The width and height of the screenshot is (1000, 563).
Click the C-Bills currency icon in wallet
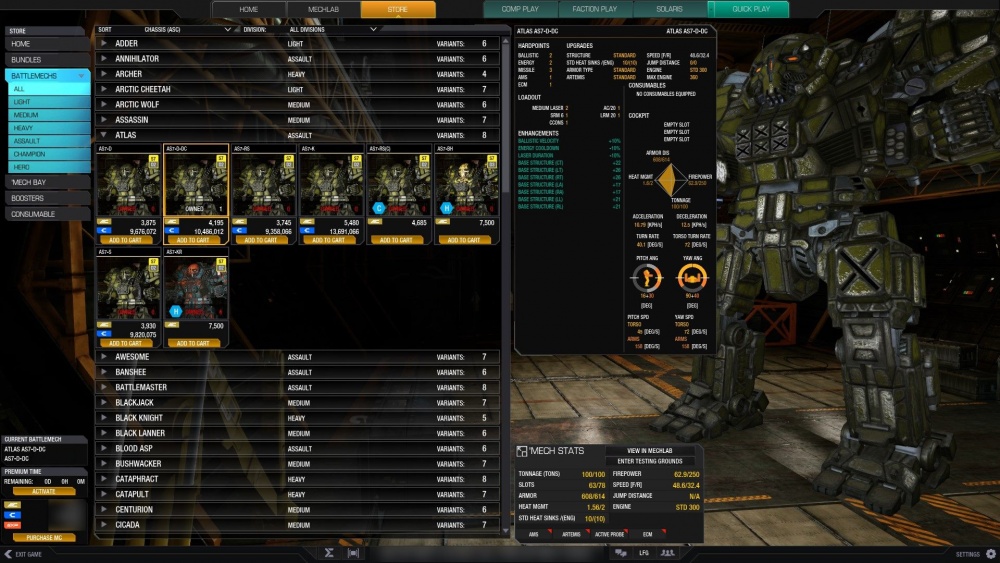tap(12, 515)
